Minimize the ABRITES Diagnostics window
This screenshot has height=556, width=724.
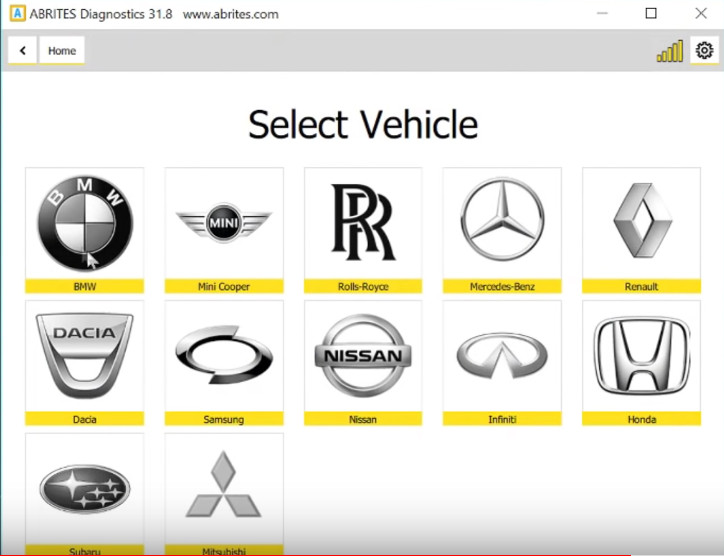pyautogui.click(x=602, y=13)
